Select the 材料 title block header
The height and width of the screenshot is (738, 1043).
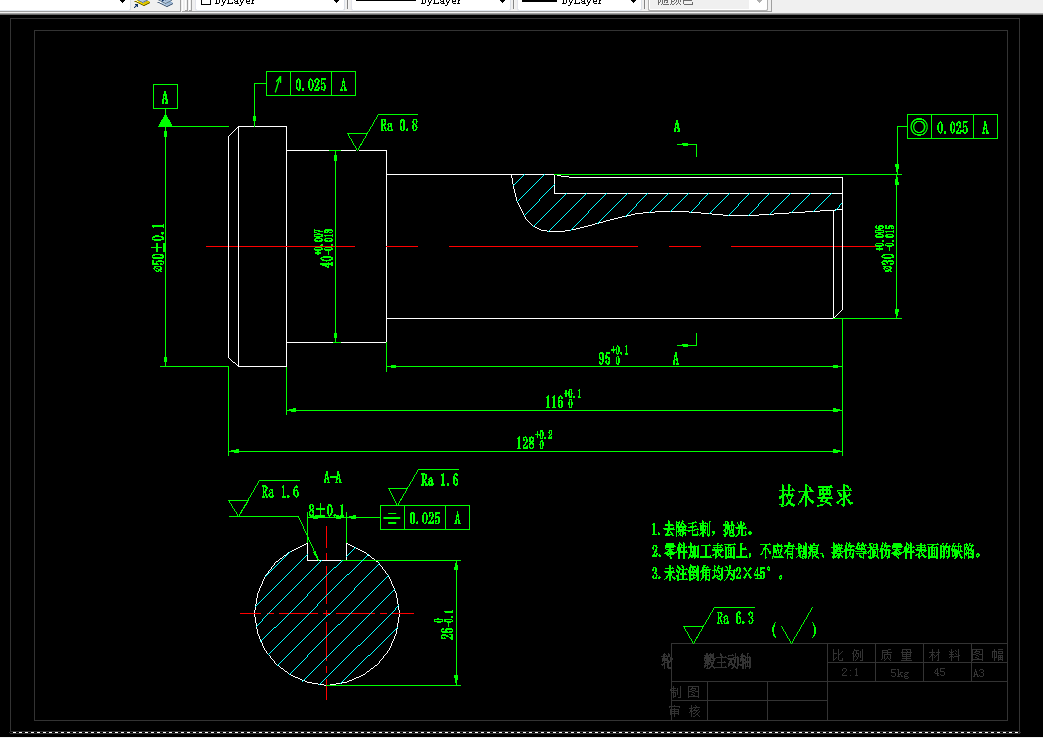[945, 655]
